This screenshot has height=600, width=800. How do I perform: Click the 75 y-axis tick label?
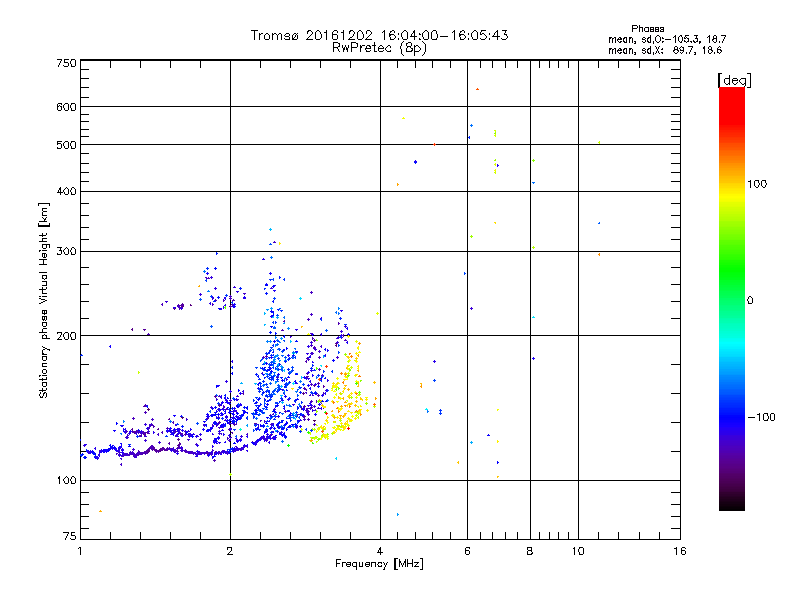(x=70, y=536)
